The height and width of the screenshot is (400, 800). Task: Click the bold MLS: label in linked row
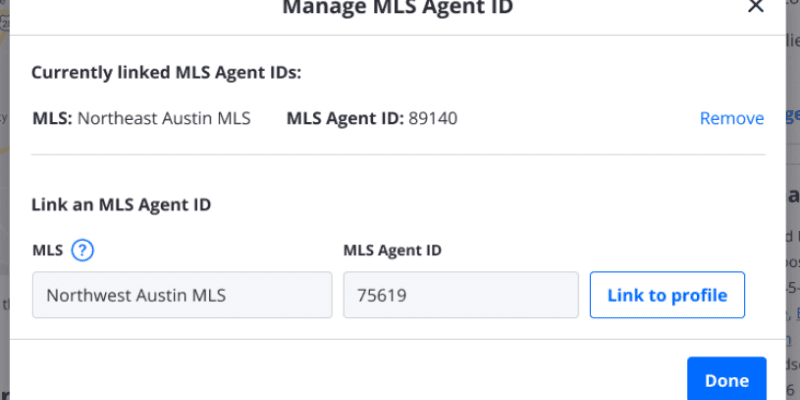tap(52, 118)
